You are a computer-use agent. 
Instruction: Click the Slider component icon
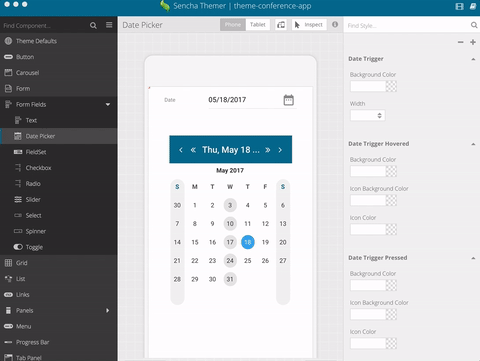18,199
